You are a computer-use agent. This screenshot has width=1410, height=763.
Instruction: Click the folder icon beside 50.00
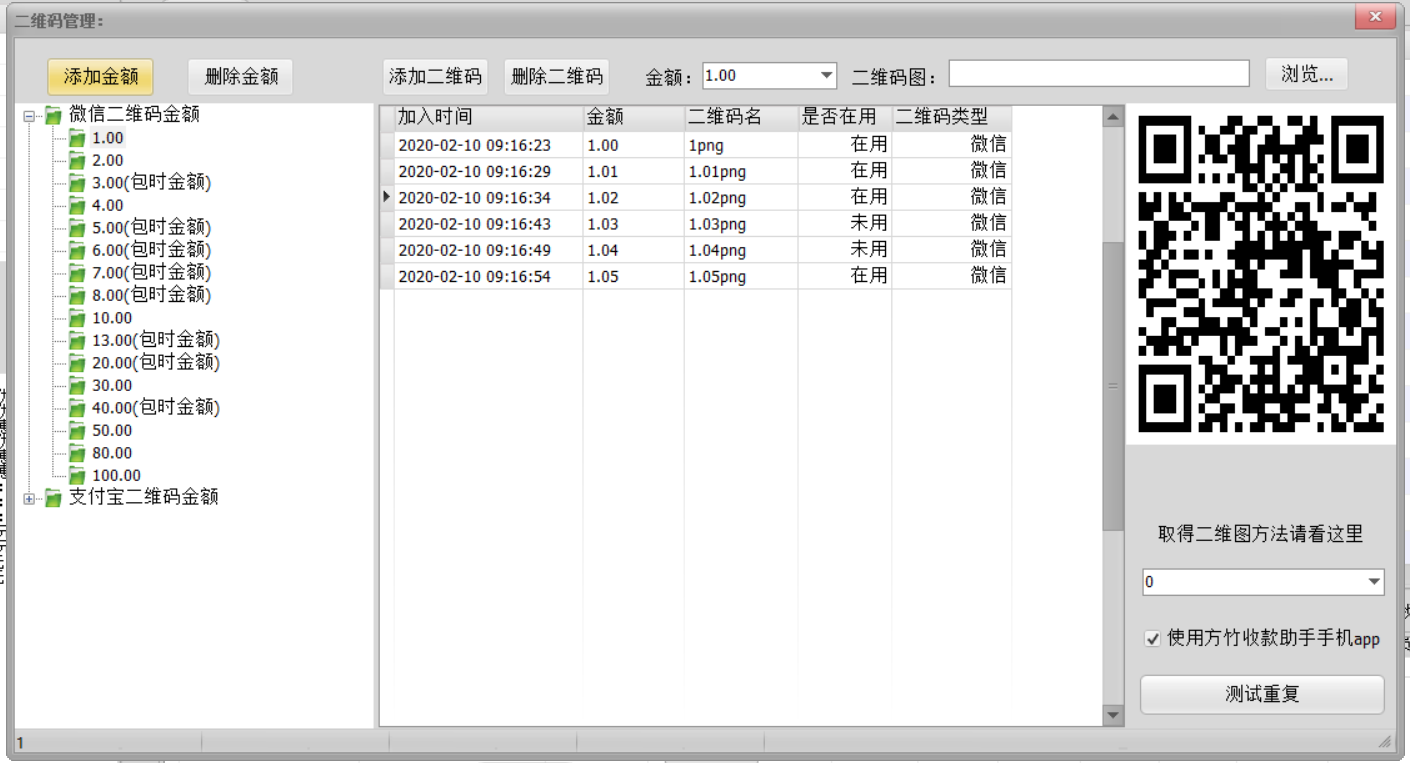click(x=77, y=431)
